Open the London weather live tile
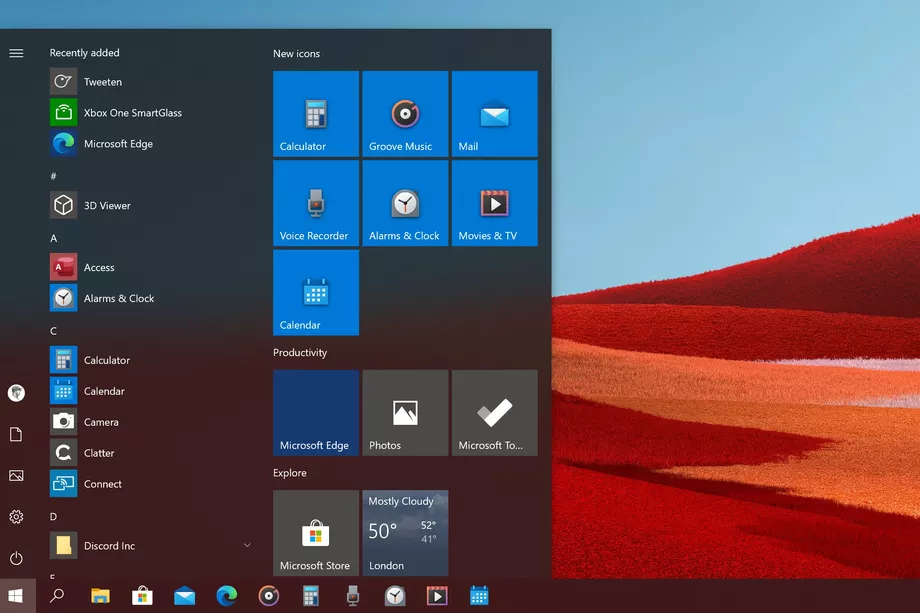This screenshot has height=613, width=920. 405,532
